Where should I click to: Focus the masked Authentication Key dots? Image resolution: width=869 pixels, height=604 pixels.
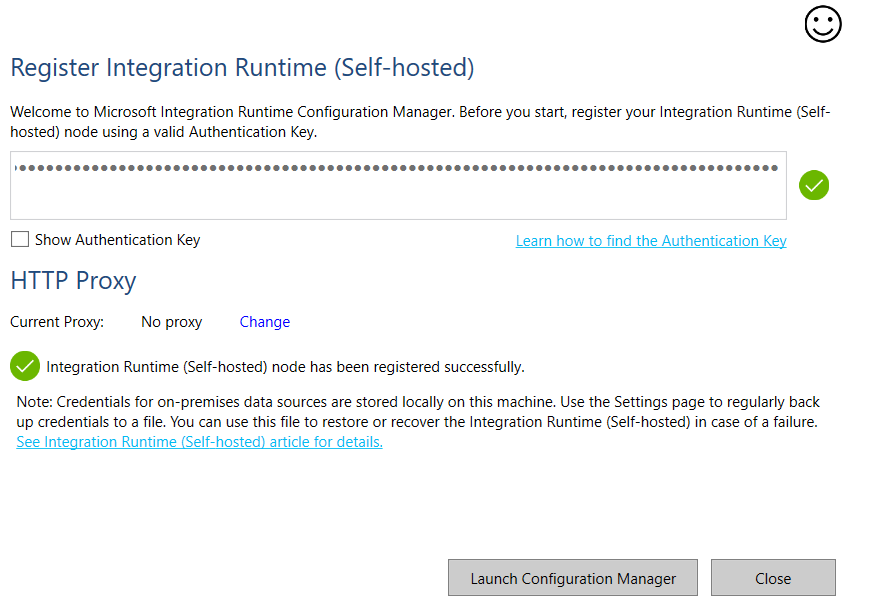399,168
